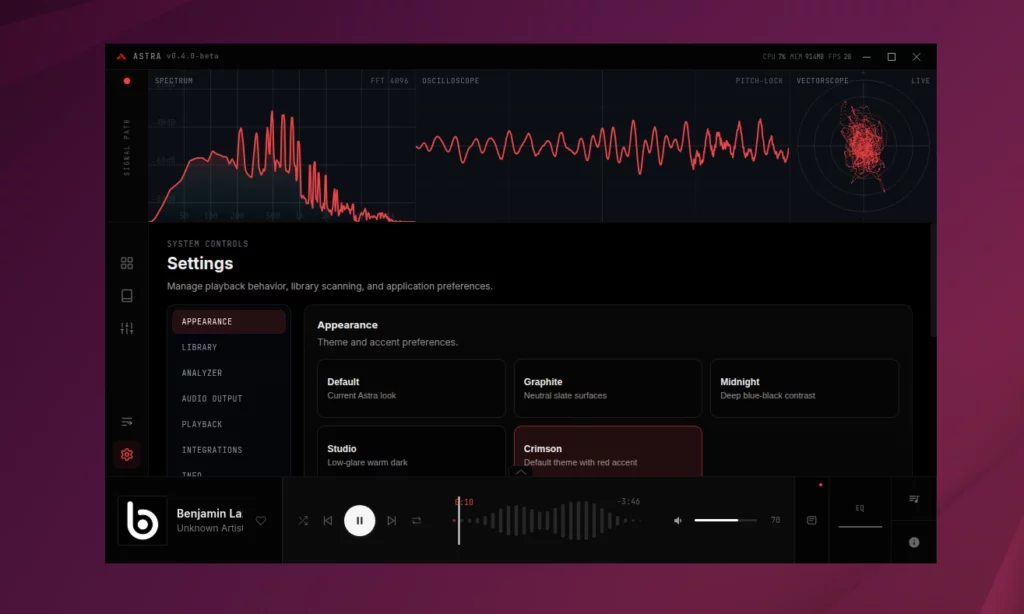Open the dashboard grid view in sidebar
The image size is (1024, 614).
point(127,263)
